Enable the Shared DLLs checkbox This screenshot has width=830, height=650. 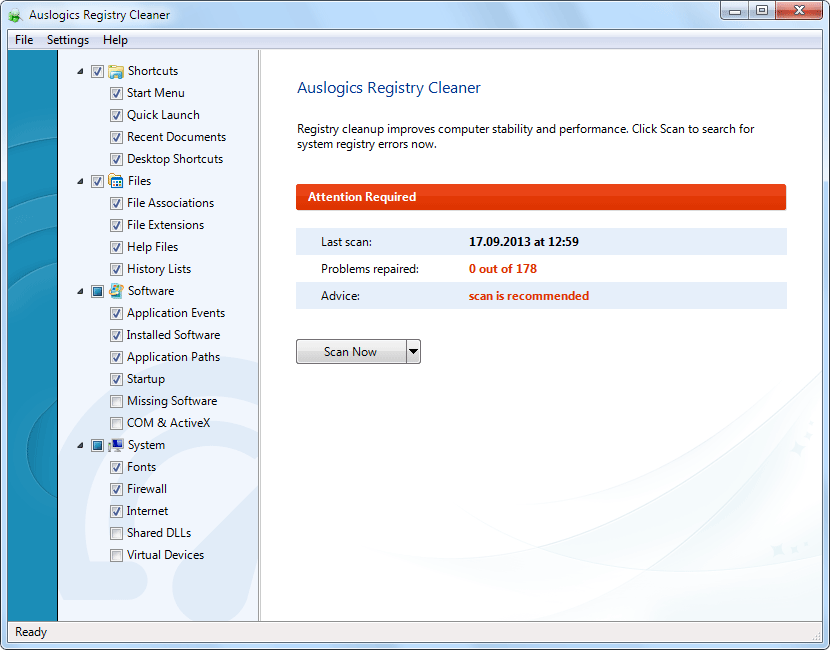coord(116,534)
